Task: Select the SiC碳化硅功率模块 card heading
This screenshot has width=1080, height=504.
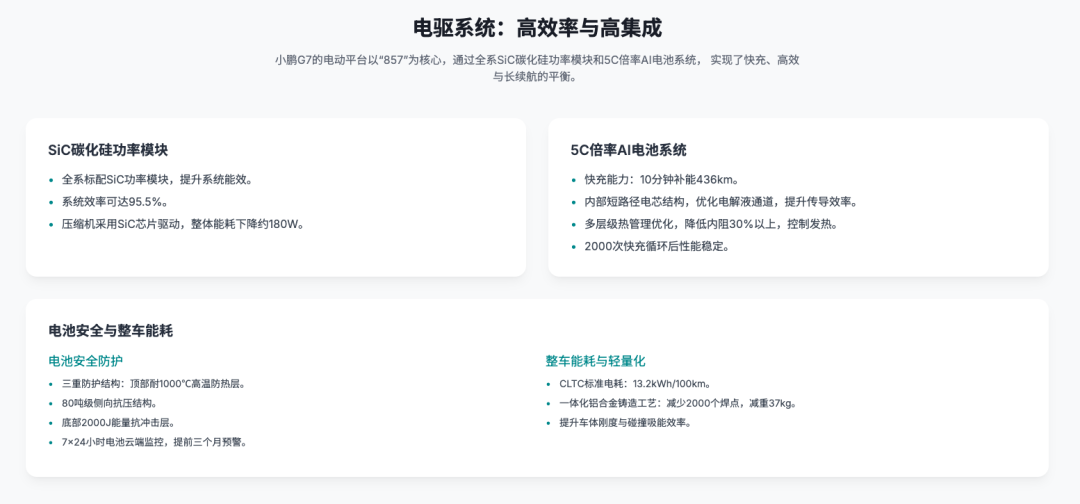Action: click(108, 150)
